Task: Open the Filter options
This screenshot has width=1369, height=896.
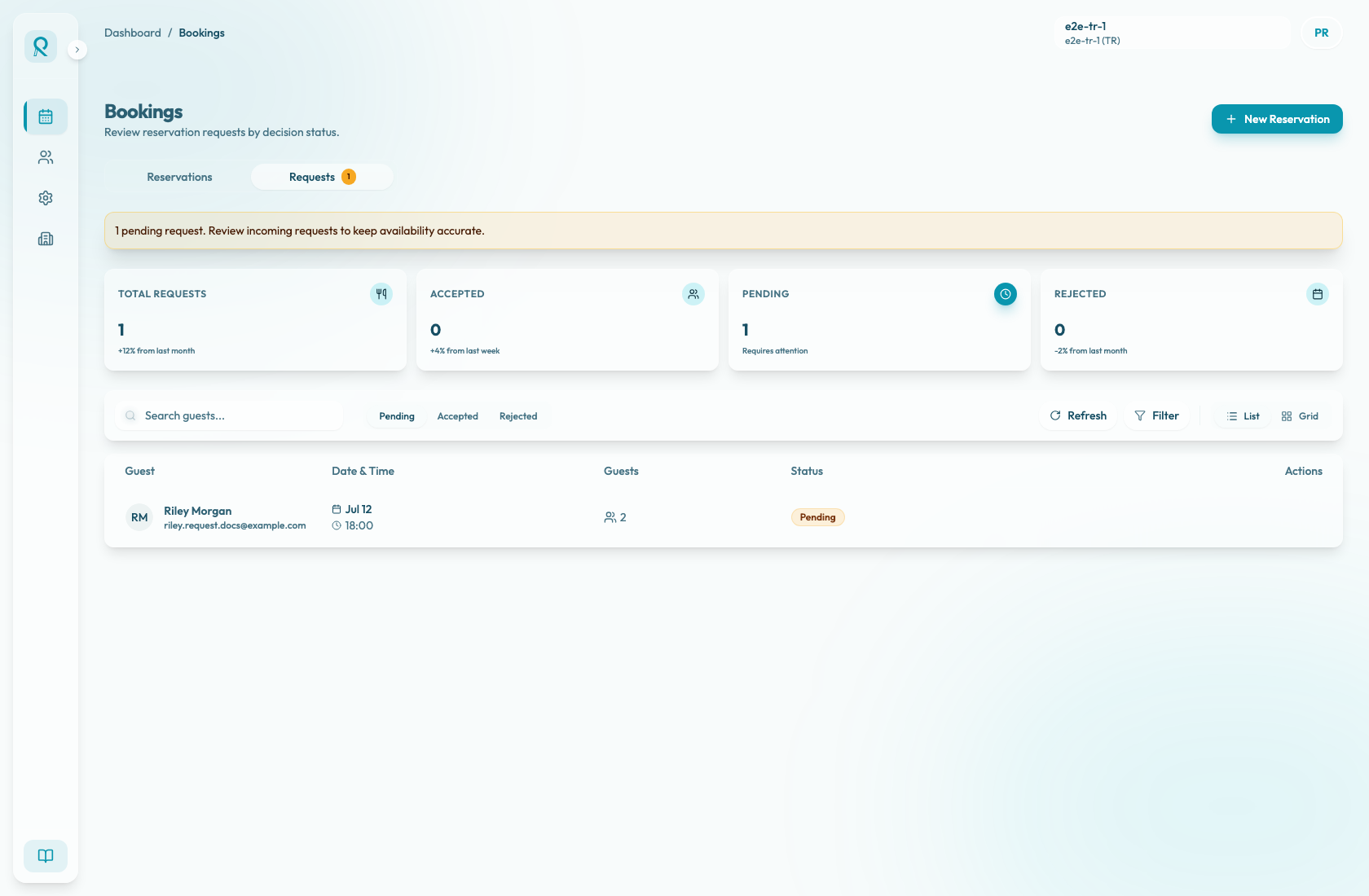Action: click(1156, 415)
